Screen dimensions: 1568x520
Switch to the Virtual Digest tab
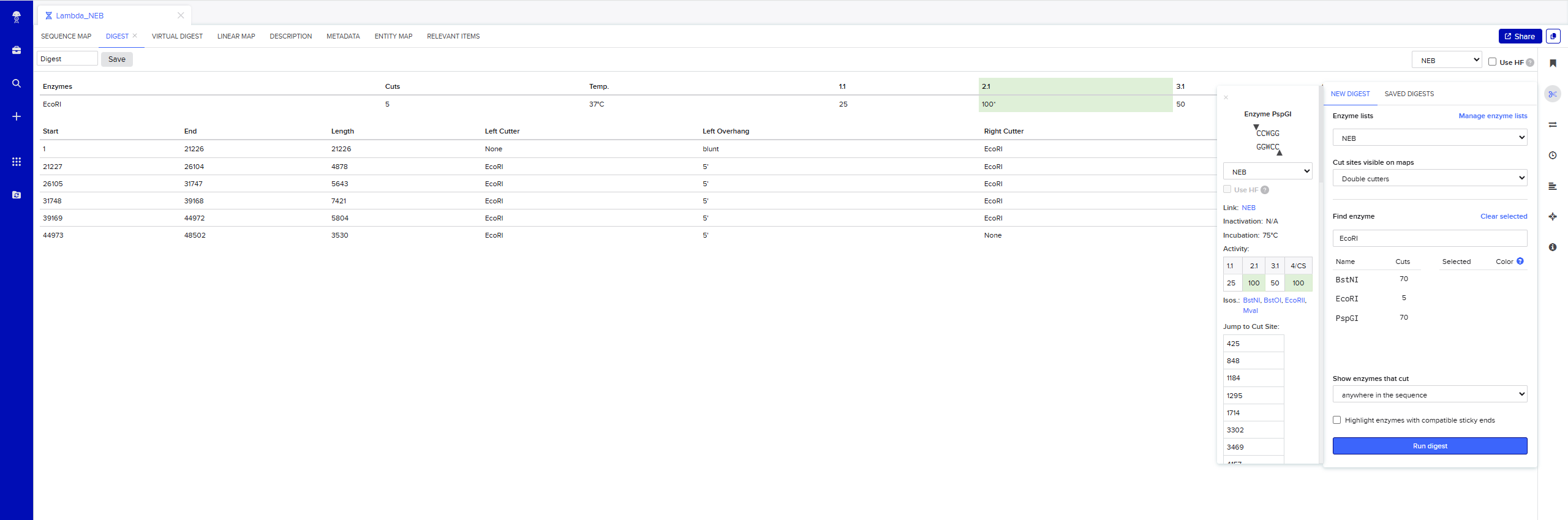pyautogui.click(x=177, y=36)
